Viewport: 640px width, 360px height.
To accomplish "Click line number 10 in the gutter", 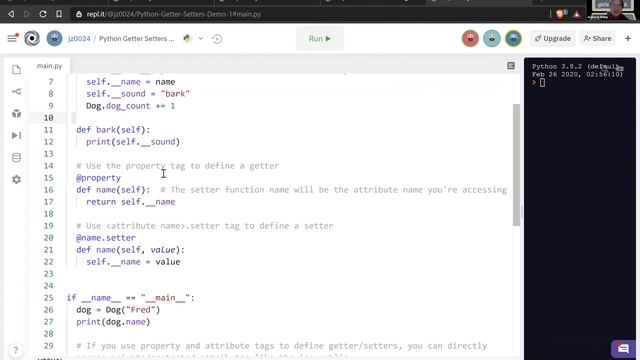I will click(48, 118).
